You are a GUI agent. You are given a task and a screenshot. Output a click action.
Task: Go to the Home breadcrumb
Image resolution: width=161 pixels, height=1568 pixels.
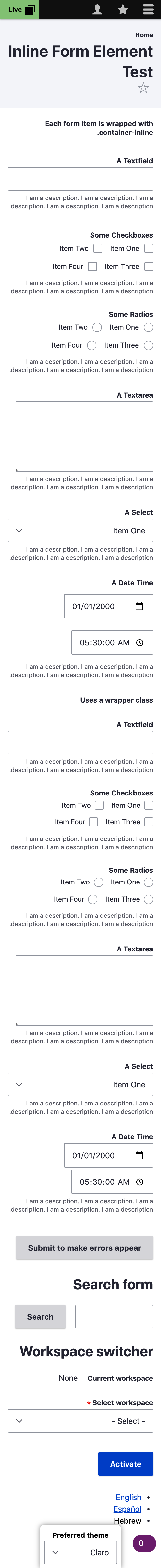point(144,35)
